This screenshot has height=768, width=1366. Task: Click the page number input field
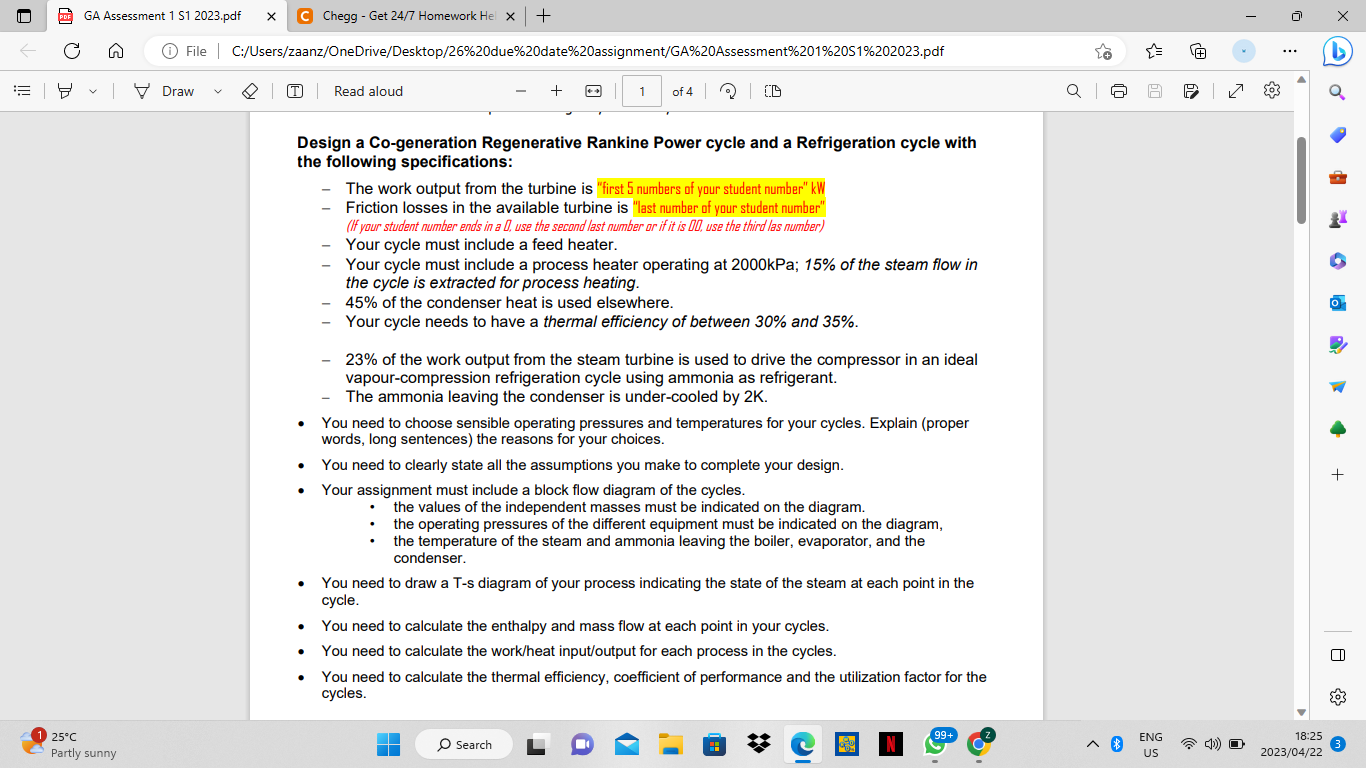[641, 91]
